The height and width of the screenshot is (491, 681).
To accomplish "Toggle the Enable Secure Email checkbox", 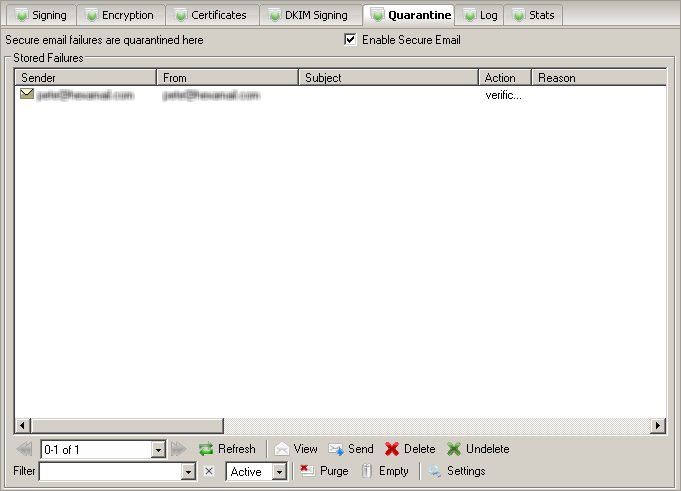I will (x=350, y=40).
